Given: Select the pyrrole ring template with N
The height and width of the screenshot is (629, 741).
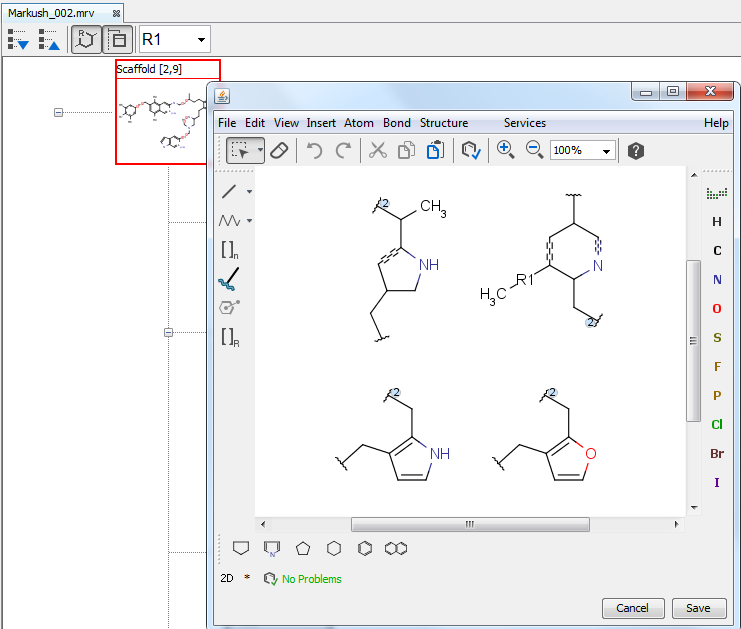Looking at the screenshot, I should click(x=272, y=548).
